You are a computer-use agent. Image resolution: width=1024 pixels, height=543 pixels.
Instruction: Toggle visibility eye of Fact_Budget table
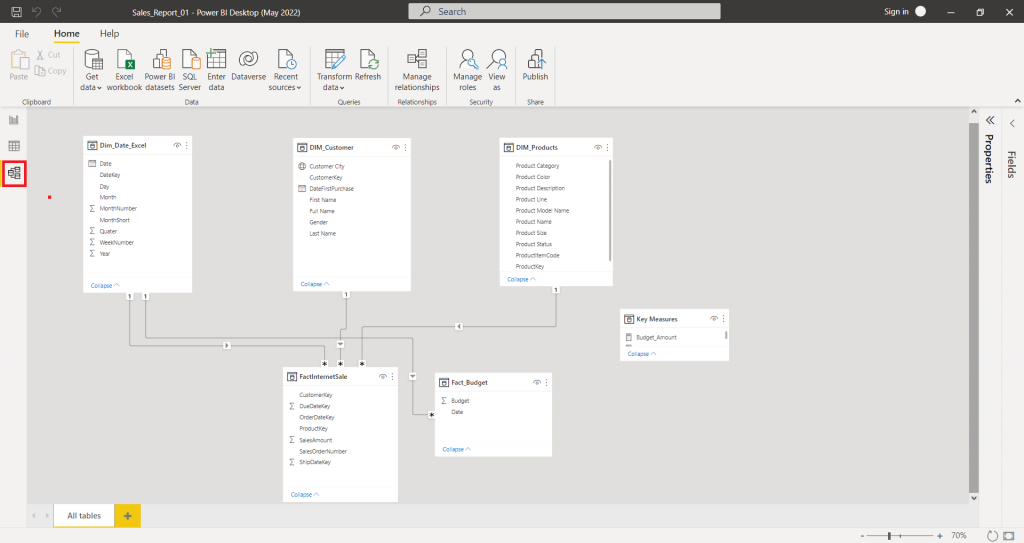536,382
